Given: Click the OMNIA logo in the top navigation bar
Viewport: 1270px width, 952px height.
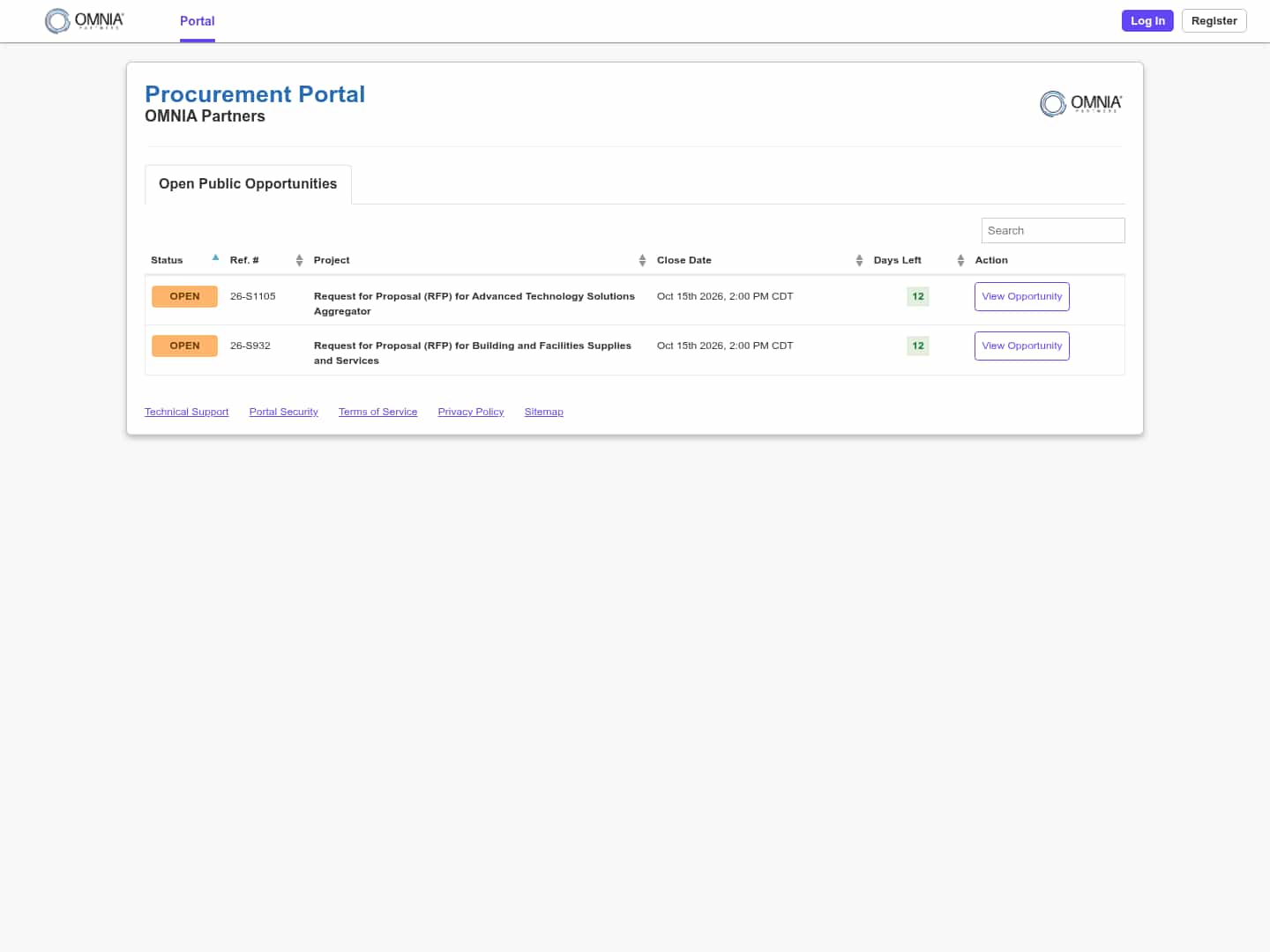Looking at the screenshot, I should [x=85, y=21].
